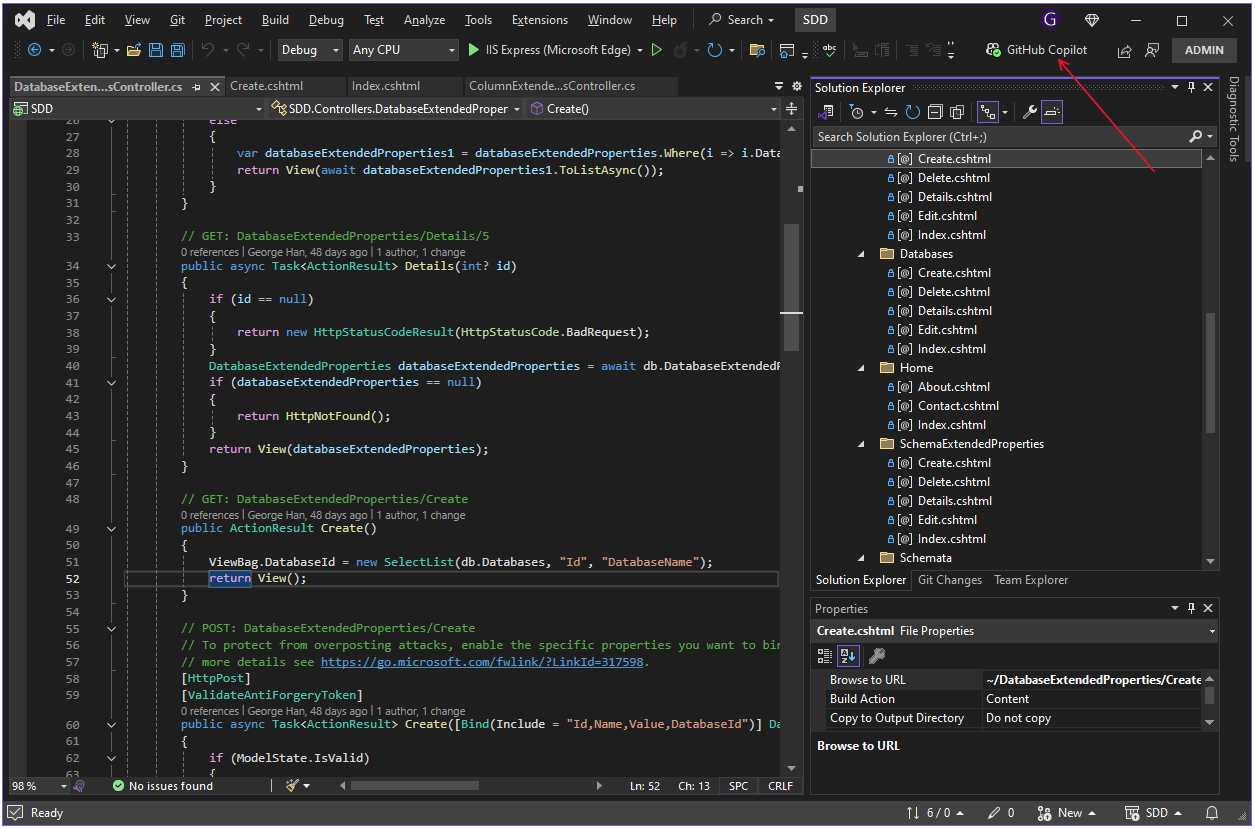Switch Properties panel to categorized view
The width and height of the screenshot is (1255, 829).
[x=825, y=656]
